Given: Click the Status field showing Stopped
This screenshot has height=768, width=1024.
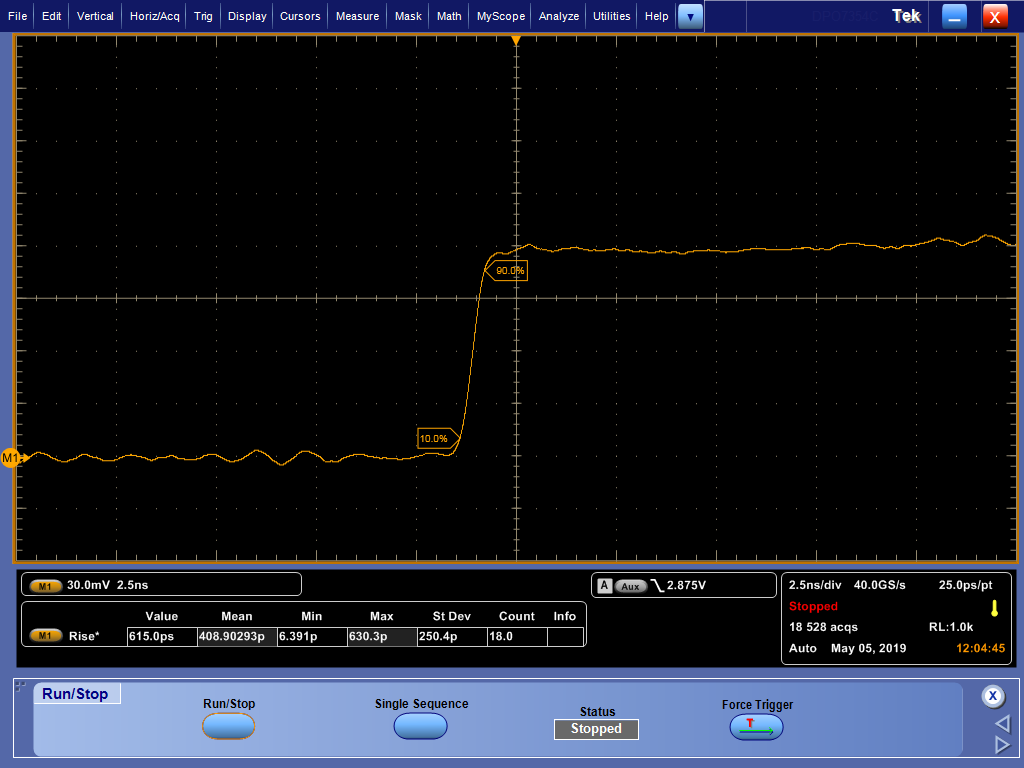Looking at the screenshot, I should (x=596, y=729).
